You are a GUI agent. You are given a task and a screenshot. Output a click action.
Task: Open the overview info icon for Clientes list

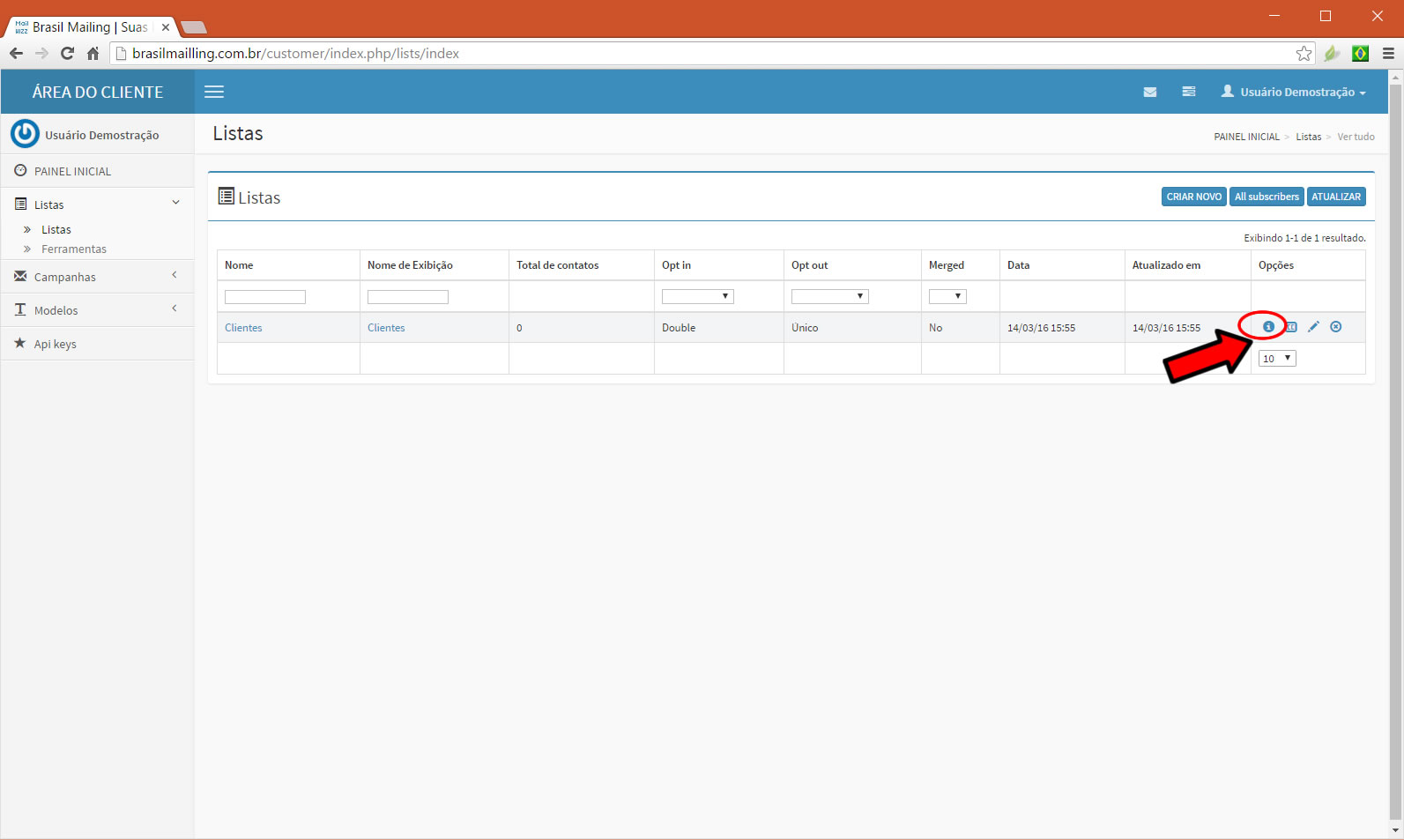(x=1268, y=327)
